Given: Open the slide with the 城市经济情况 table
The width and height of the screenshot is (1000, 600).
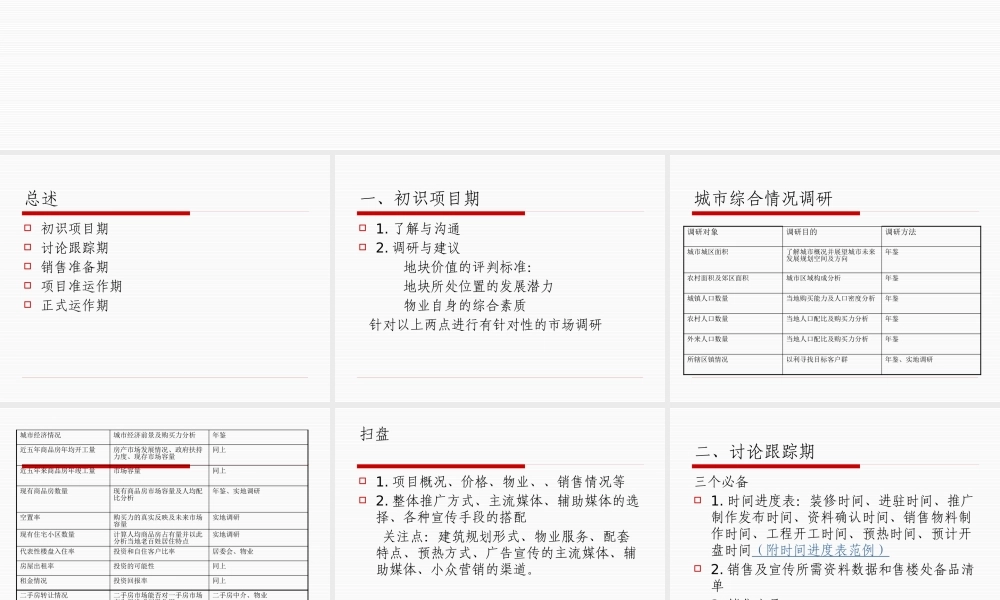Looking at the screenshot, I should 165,504.
